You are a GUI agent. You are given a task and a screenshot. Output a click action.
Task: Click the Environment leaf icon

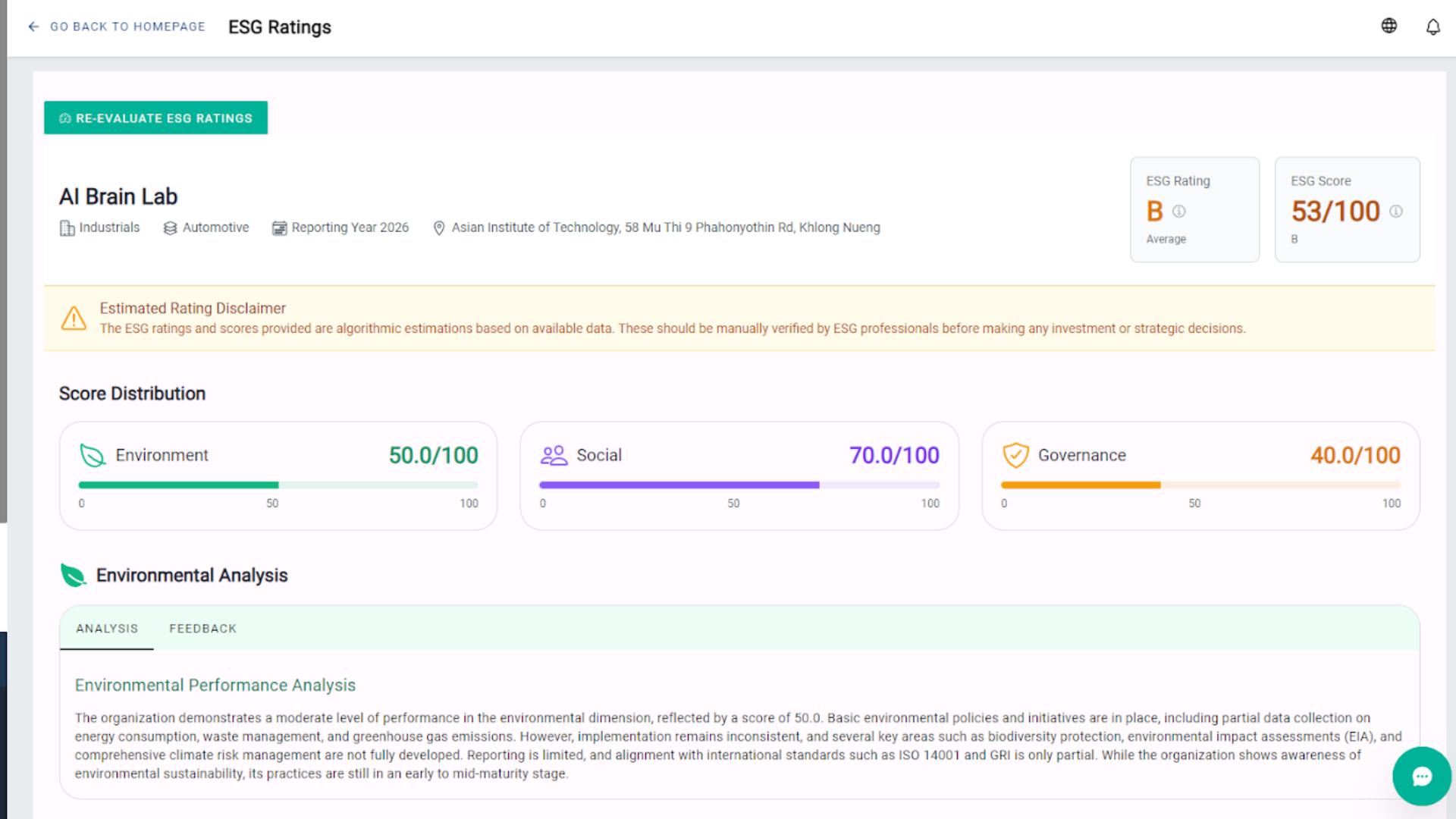[93, 455]
